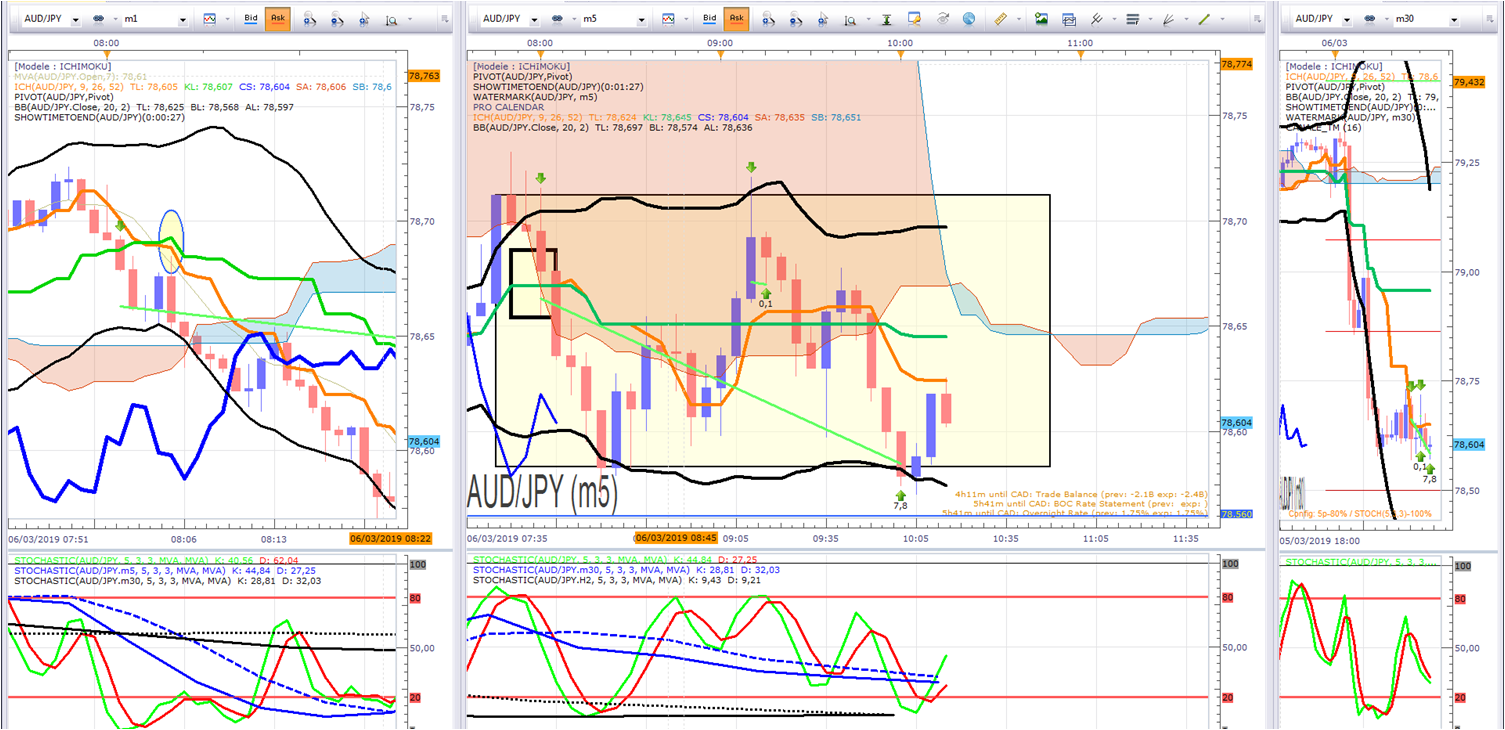Viewport: 1505px width, 730px height.
Task: Click the blue globe icon in the m5 toolbar
Action: pyautogui.click(x=969, y=19)
